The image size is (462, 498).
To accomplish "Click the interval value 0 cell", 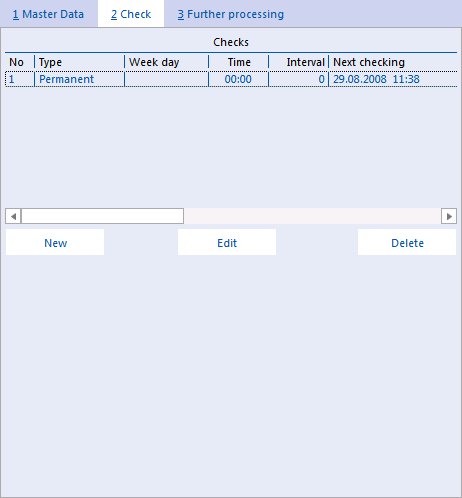I will (x=299, y=79).
